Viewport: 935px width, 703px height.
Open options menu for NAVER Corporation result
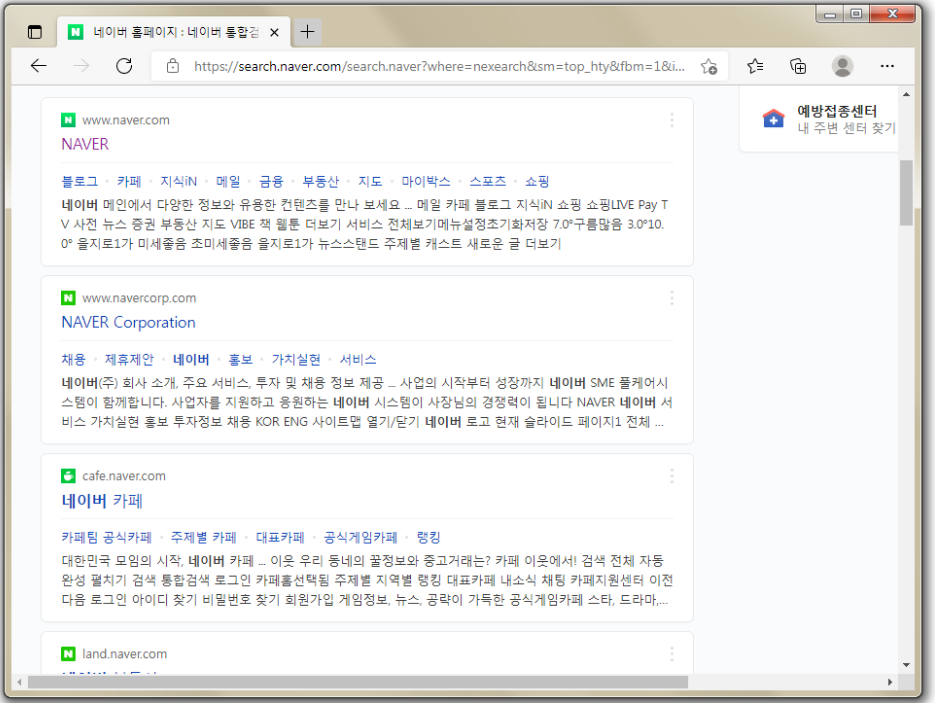point(672,298)
